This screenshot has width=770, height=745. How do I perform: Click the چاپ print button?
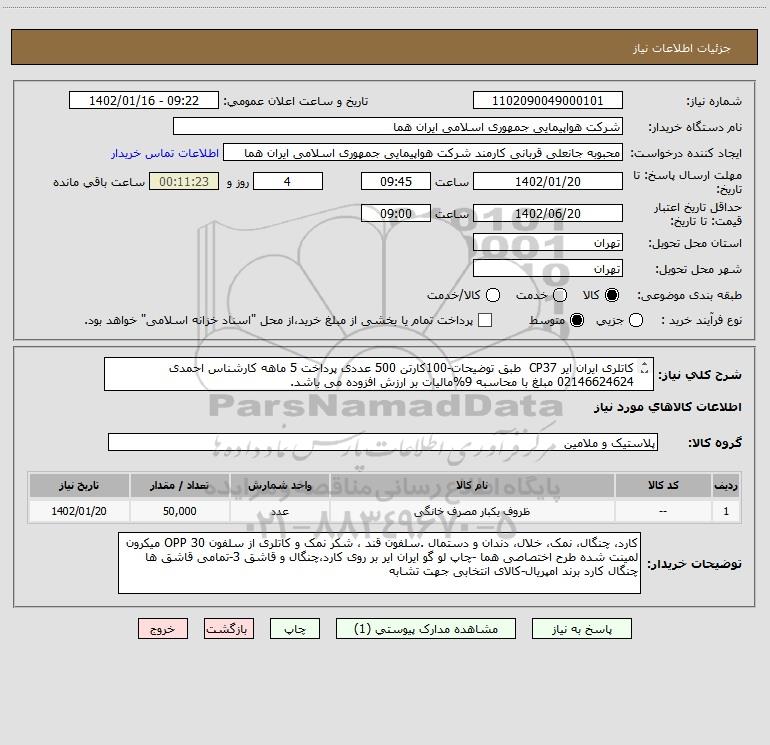(295, 629)
